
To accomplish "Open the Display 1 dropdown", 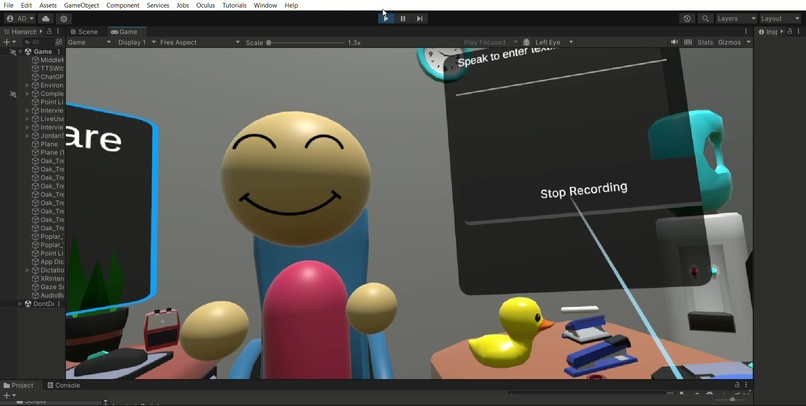I will click(x=136, y=42).
